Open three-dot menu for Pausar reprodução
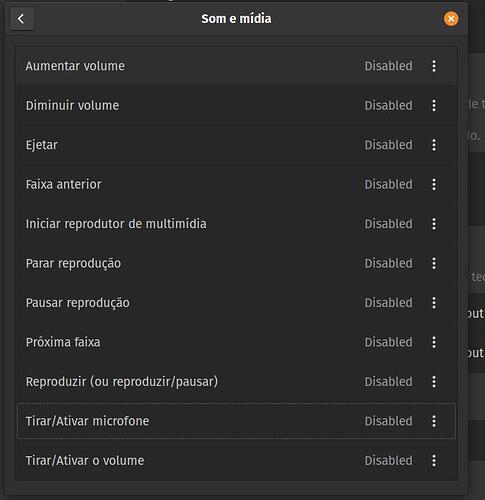 [434, 303]
